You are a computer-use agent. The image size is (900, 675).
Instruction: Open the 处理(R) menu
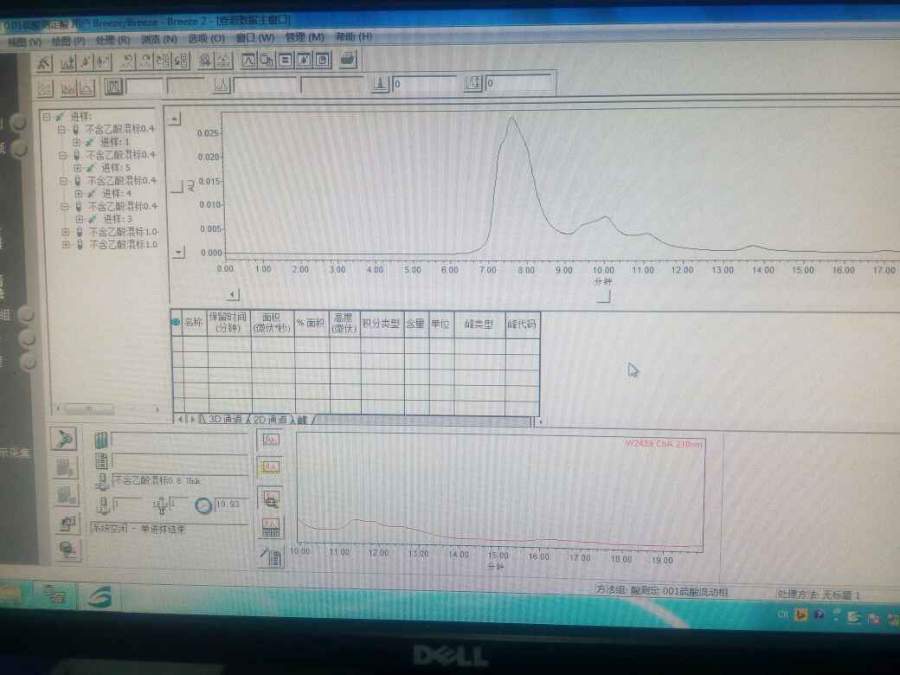112,40
